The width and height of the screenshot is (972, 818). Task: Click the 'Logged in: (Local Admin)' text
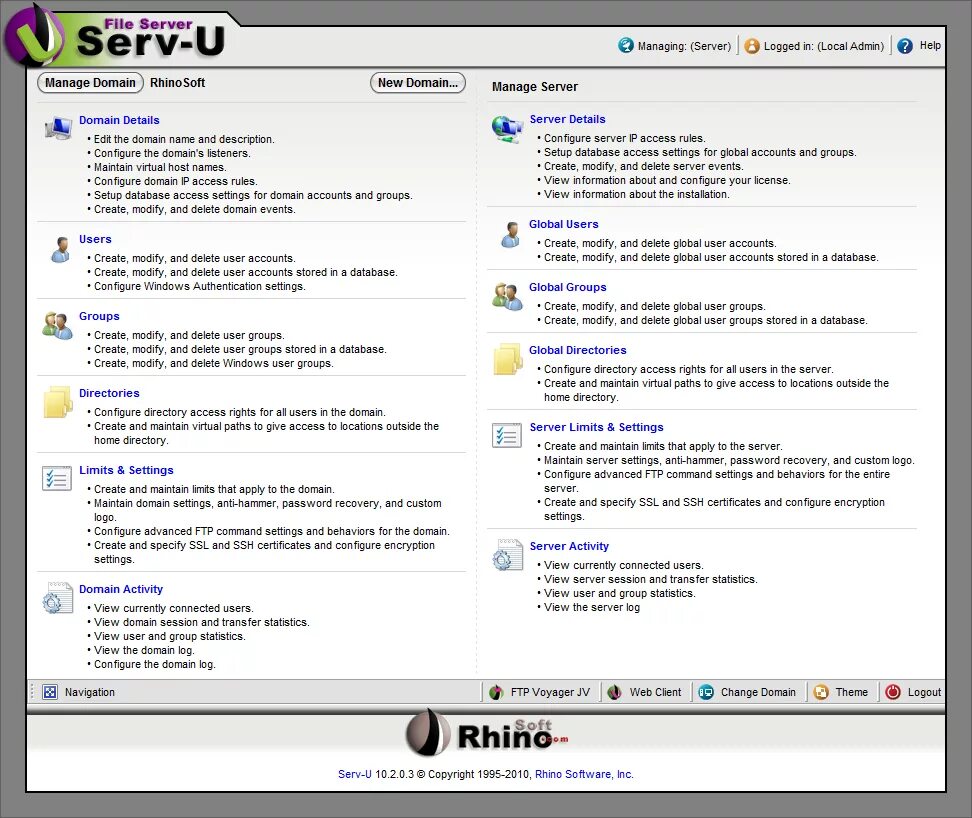click(824, 46)
